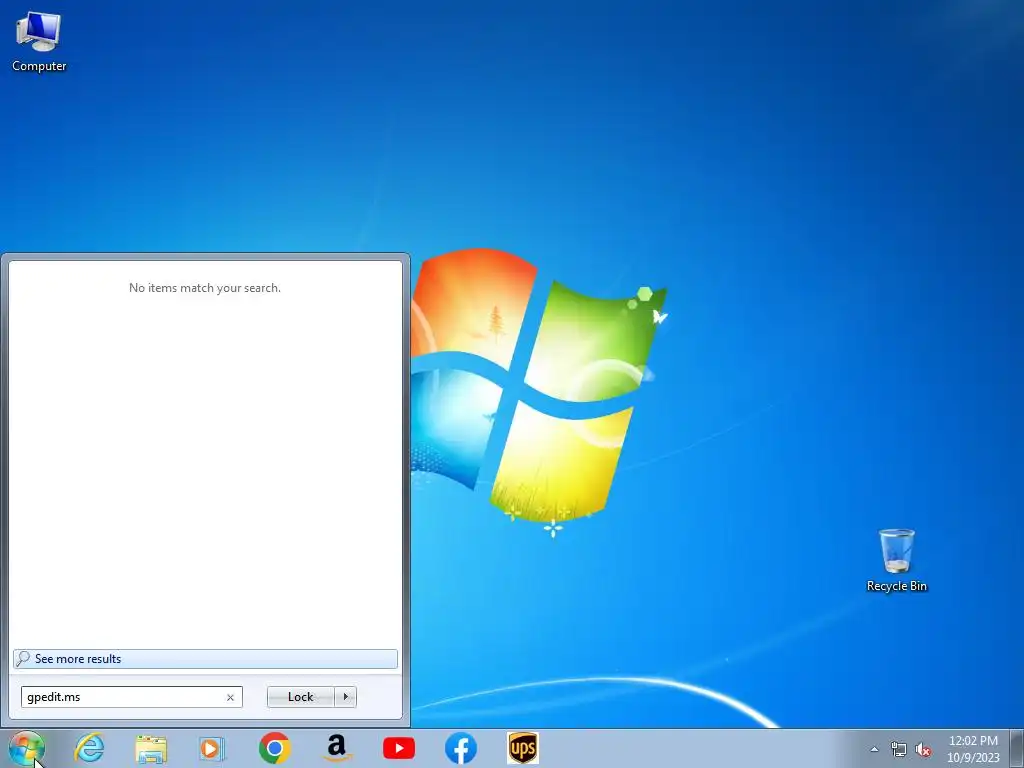The height and width of the screenshot is (768, 1024).
Task: Open the UPS taskbar shortcut
Action: (x=522, y=748)
